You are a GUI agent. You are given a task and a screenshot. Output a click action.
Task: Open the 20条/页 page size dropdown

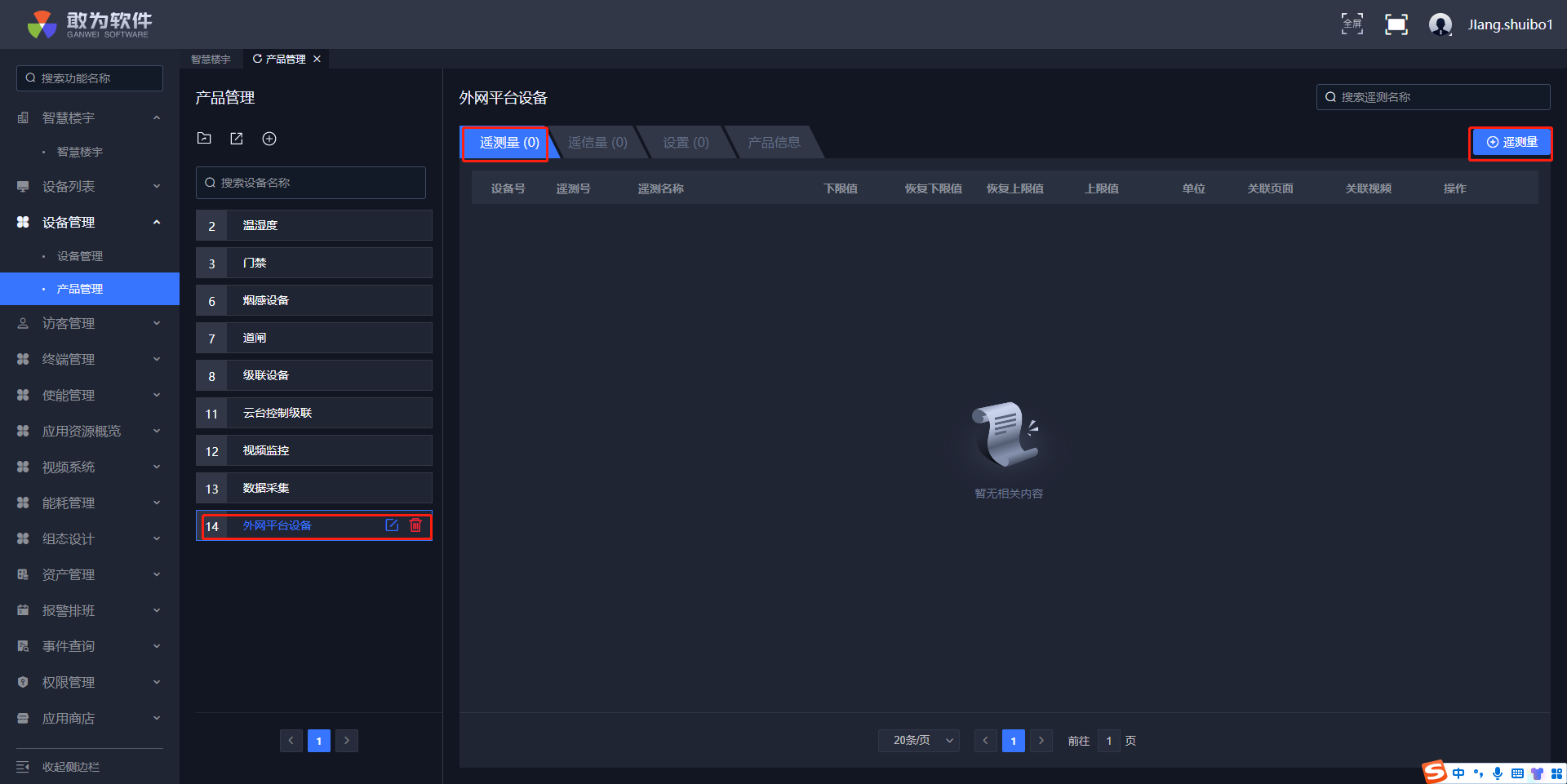click(919, 741)
